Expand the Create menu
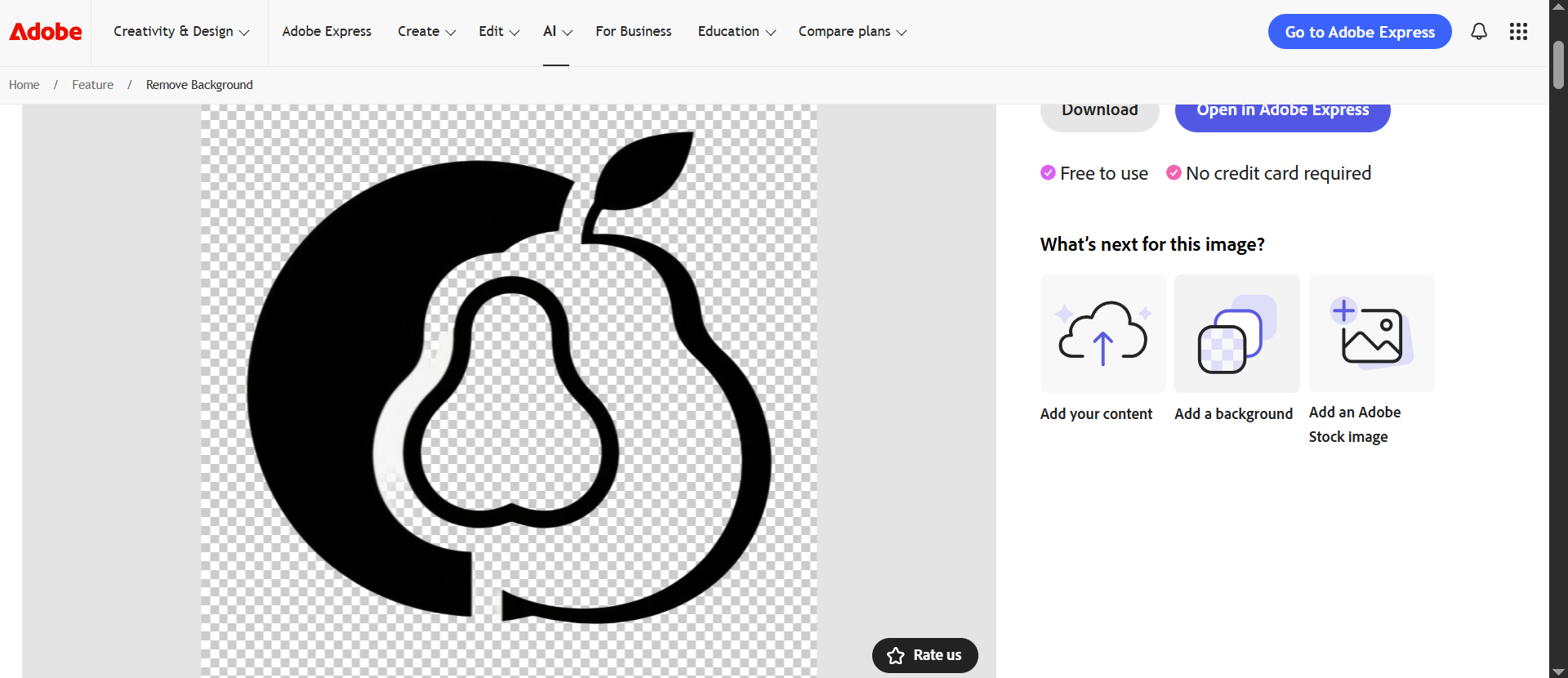Viewport: 1568px width, 678px height. pos(426,32)
